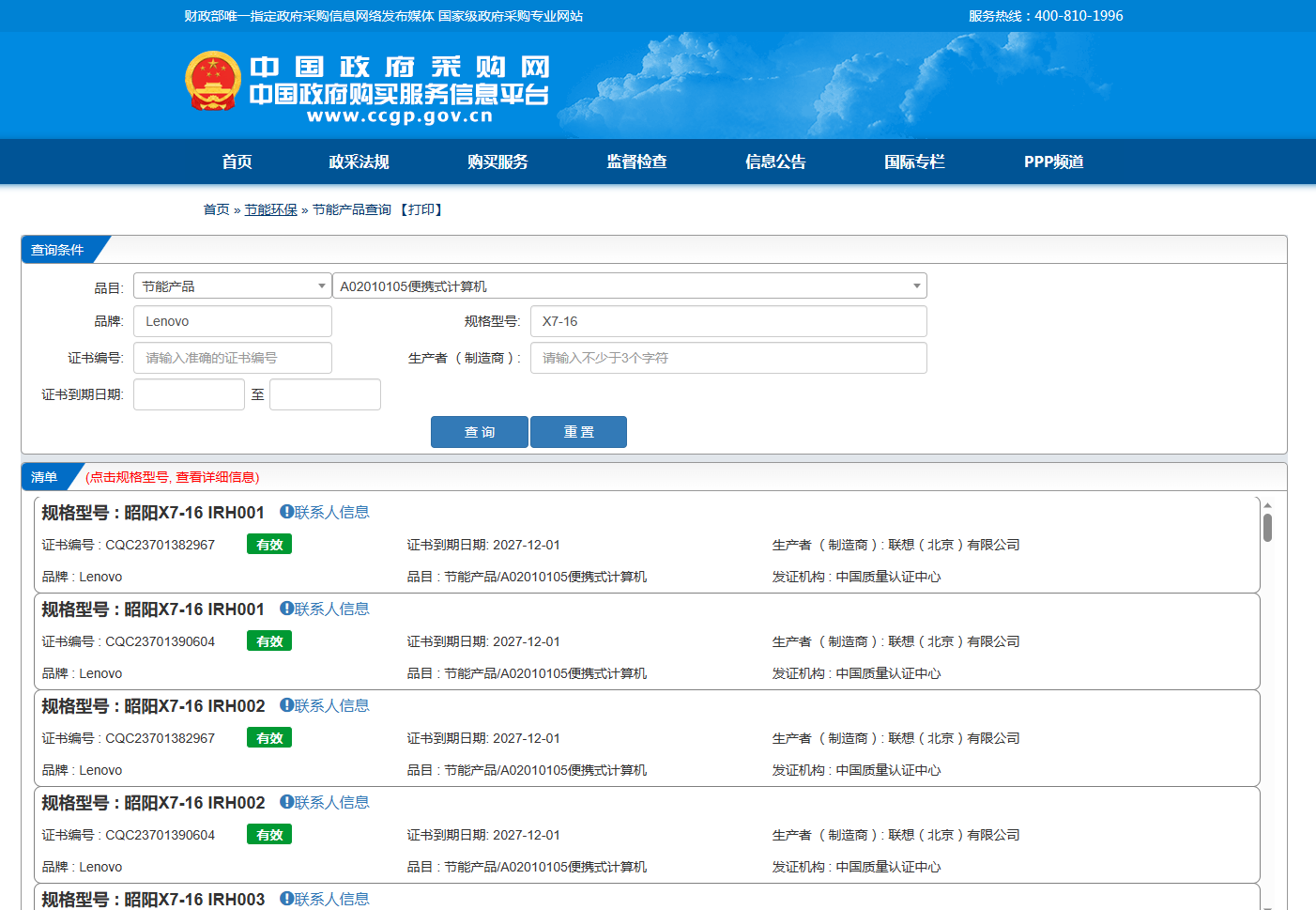Screen dimensions: 1316x910
Task: Select 监督检查 in the navigation bar
Action: click(x=636, y=162)
